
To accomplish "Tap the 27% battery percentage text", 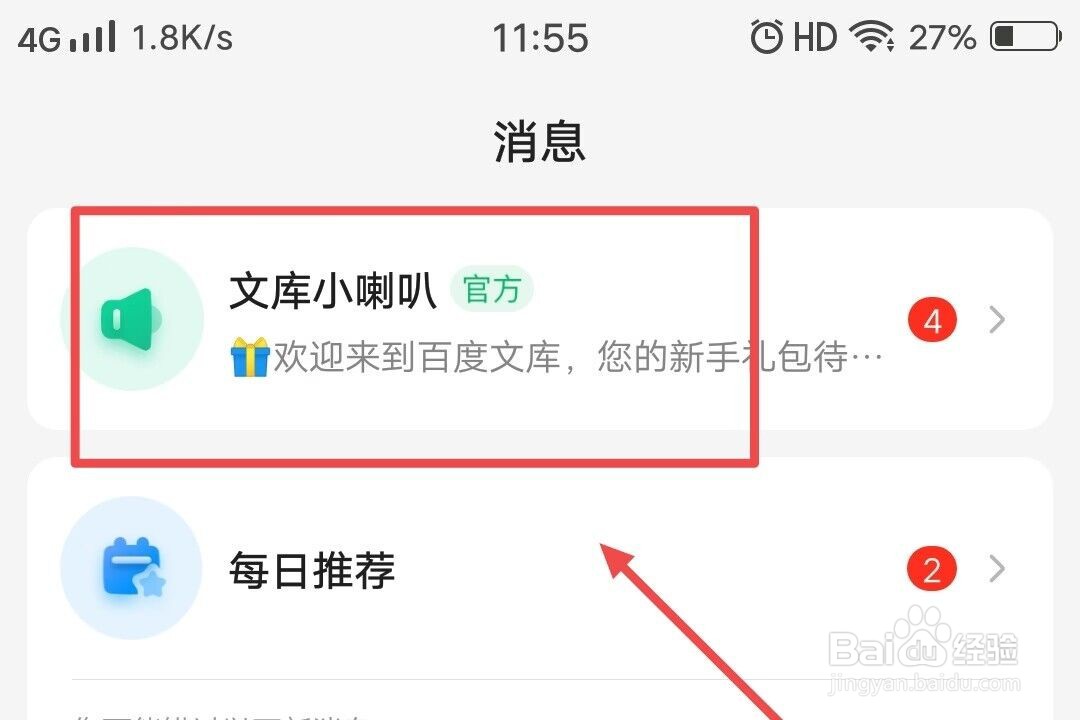I will click(x=942, y=37).
